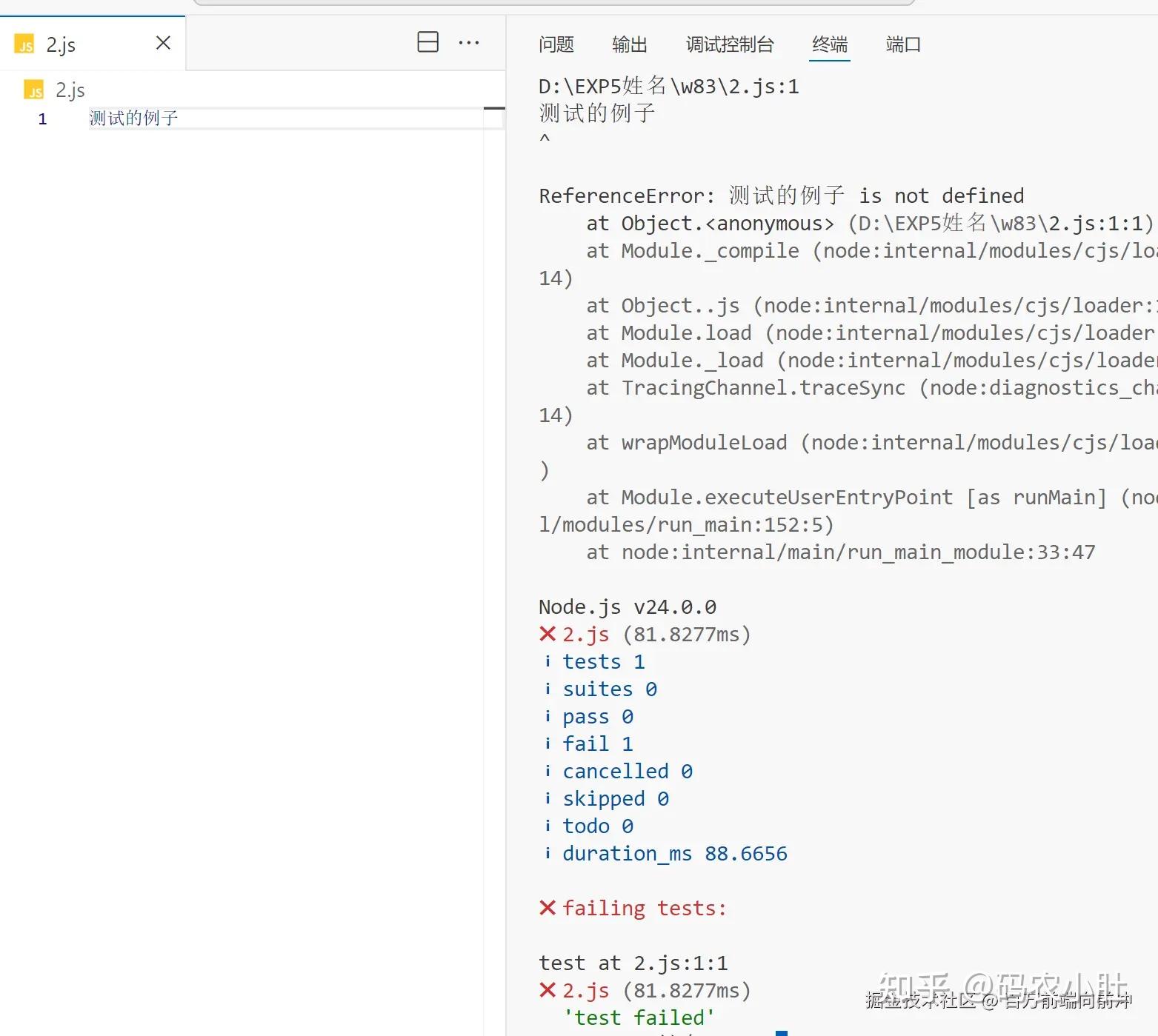Select line number 1 in the editor

42,118
